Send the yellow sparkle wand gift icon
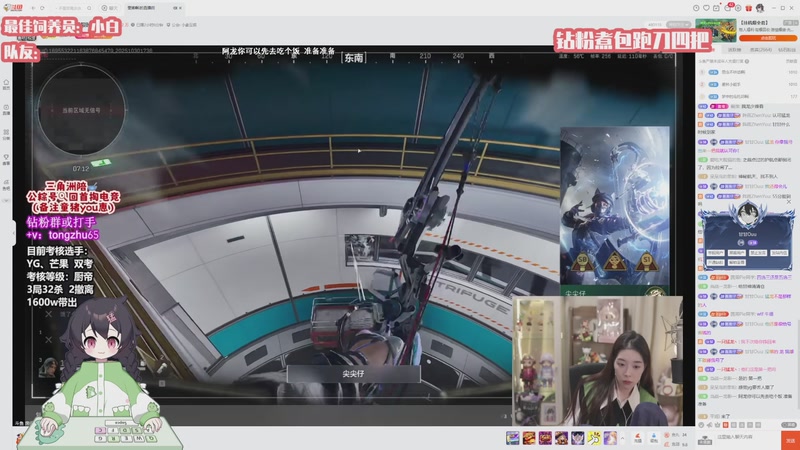This screenshot has width=800, height=450. click(594, 438)
